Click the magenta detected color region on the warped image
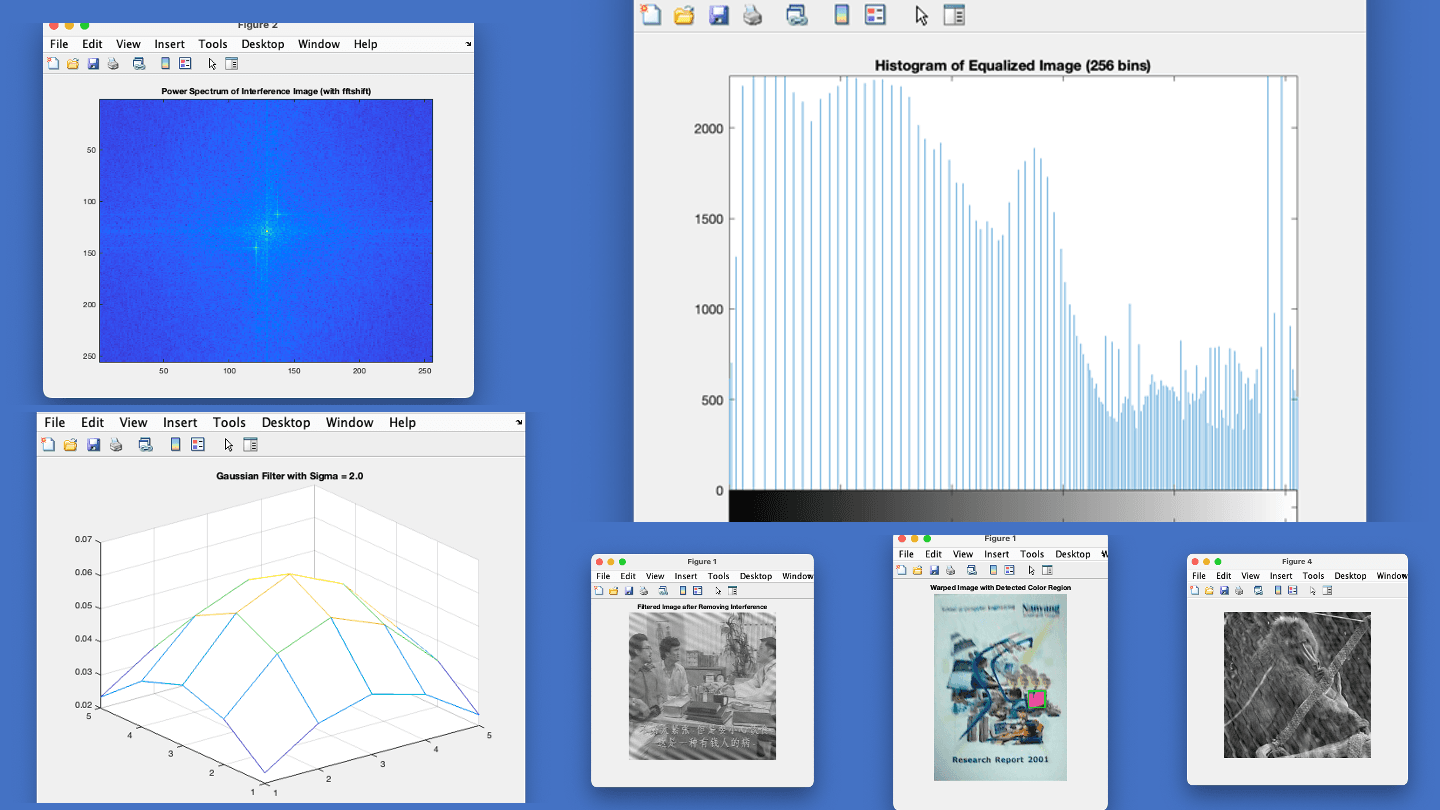This screenshot has height=810, width=1440. [x=1036, y=700]
